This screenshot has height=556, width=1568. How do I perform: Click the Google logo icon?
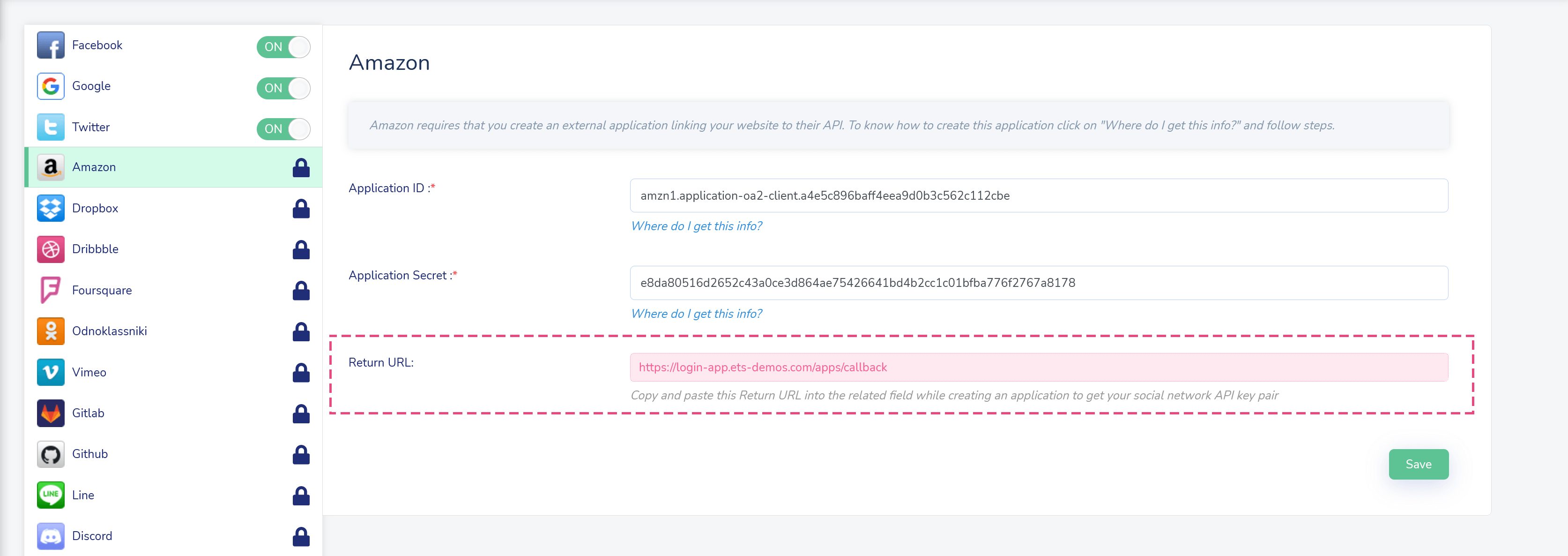(51, 86)
